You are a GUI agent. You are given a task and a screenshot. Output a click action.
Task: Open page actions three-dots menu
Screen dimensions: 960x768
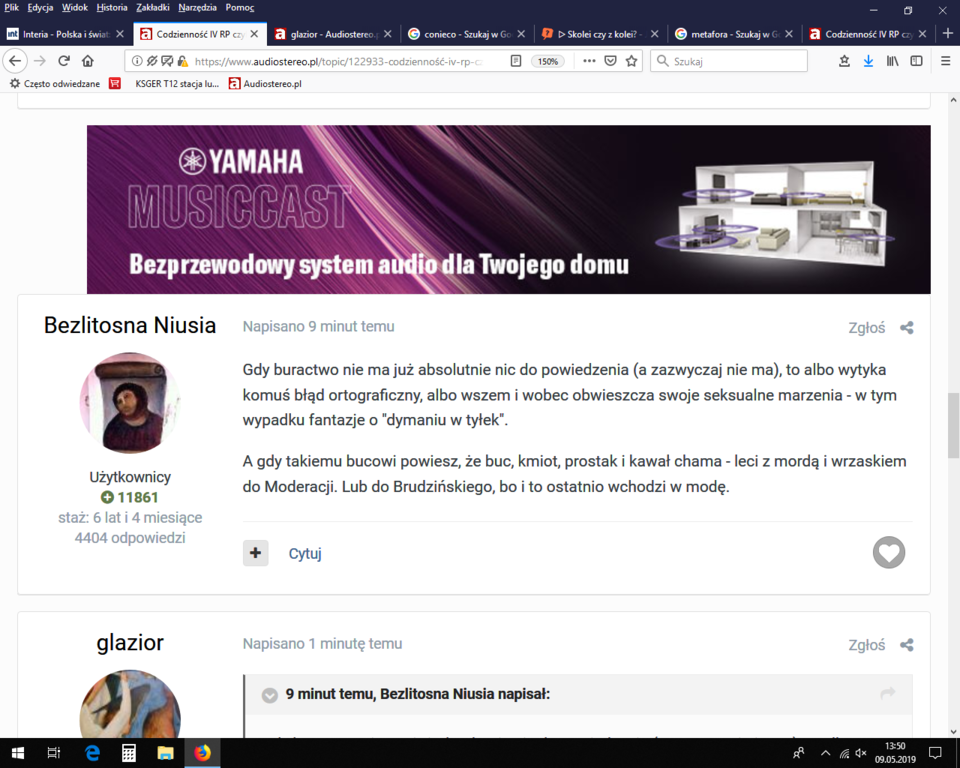click(x=589, y=61)
